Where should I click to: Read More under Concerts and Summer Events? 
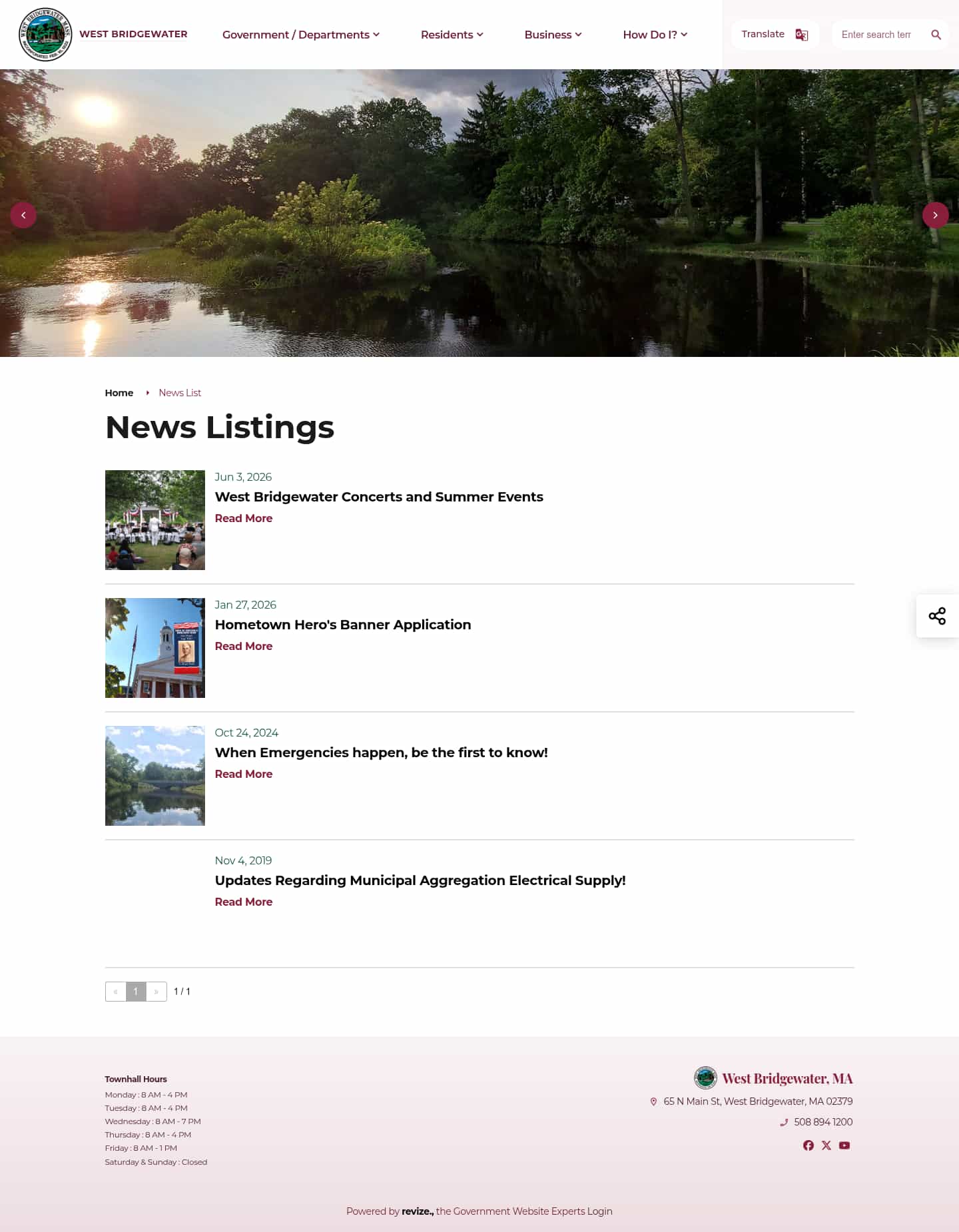click(x=244, y=518)
